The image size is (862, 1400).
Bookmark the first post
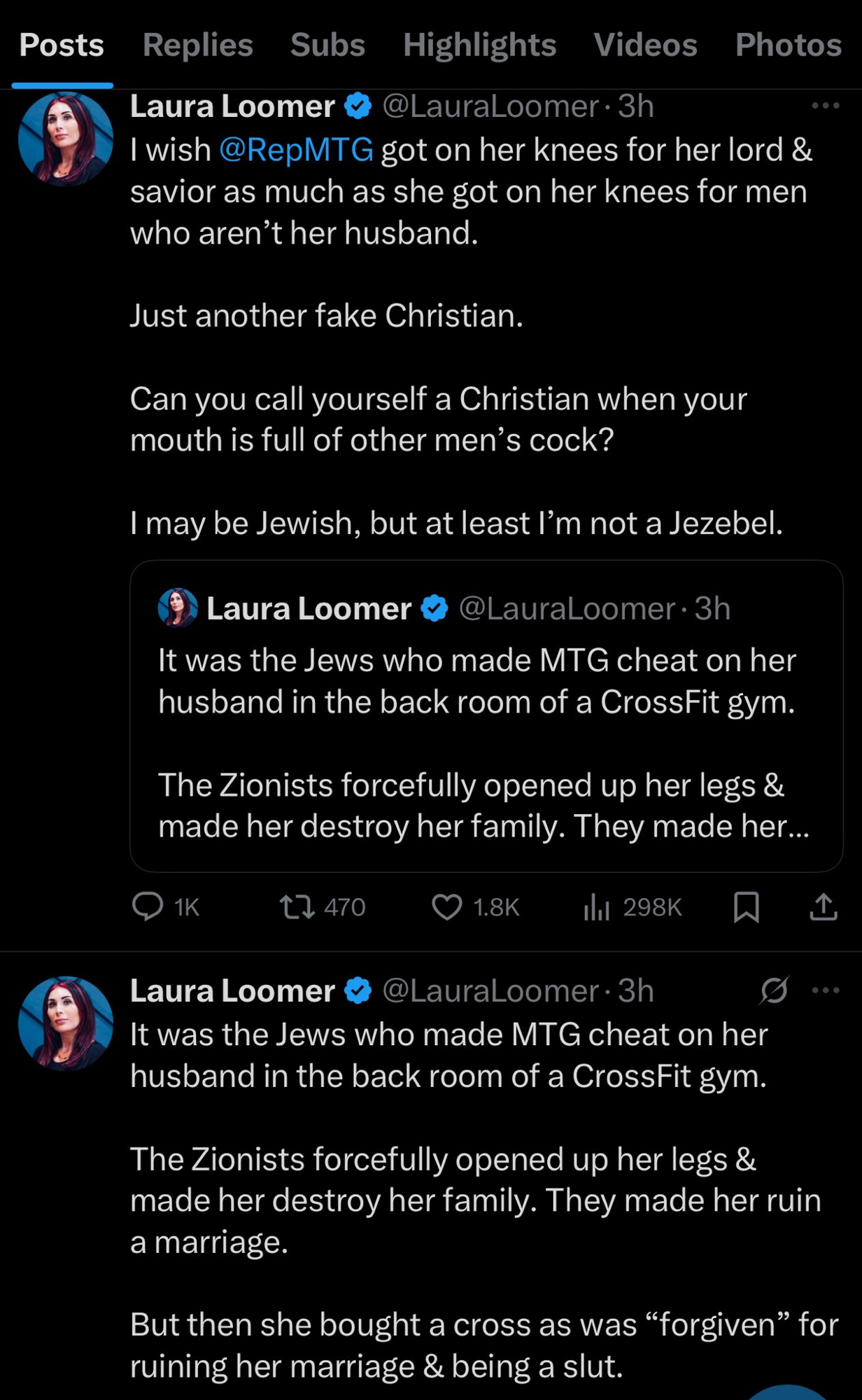[746, 907]
